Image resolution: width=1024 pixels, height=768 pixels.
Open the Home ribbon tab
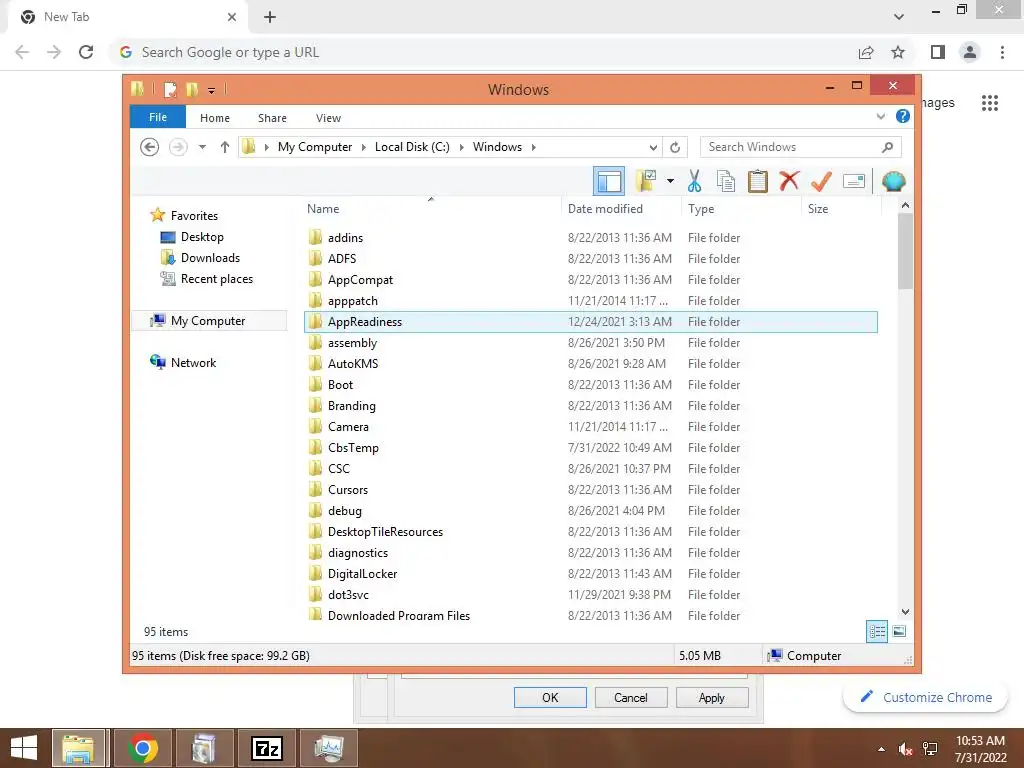[215, 118]
